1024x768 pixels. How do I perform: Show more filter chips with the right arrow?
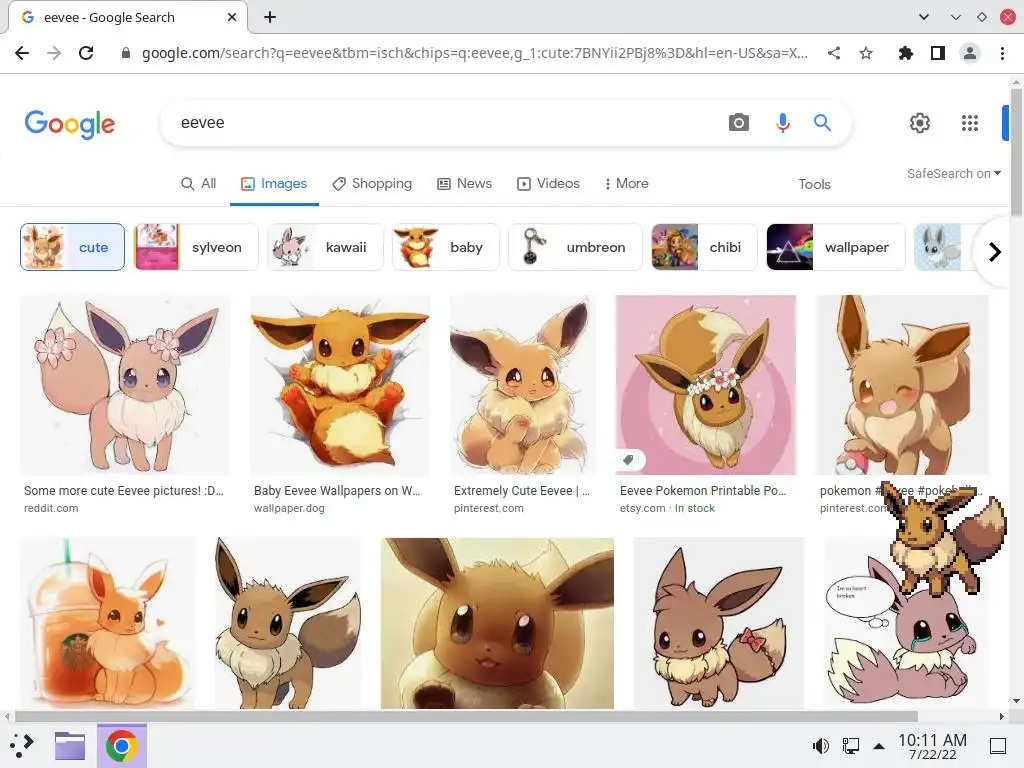pos(994,251)
